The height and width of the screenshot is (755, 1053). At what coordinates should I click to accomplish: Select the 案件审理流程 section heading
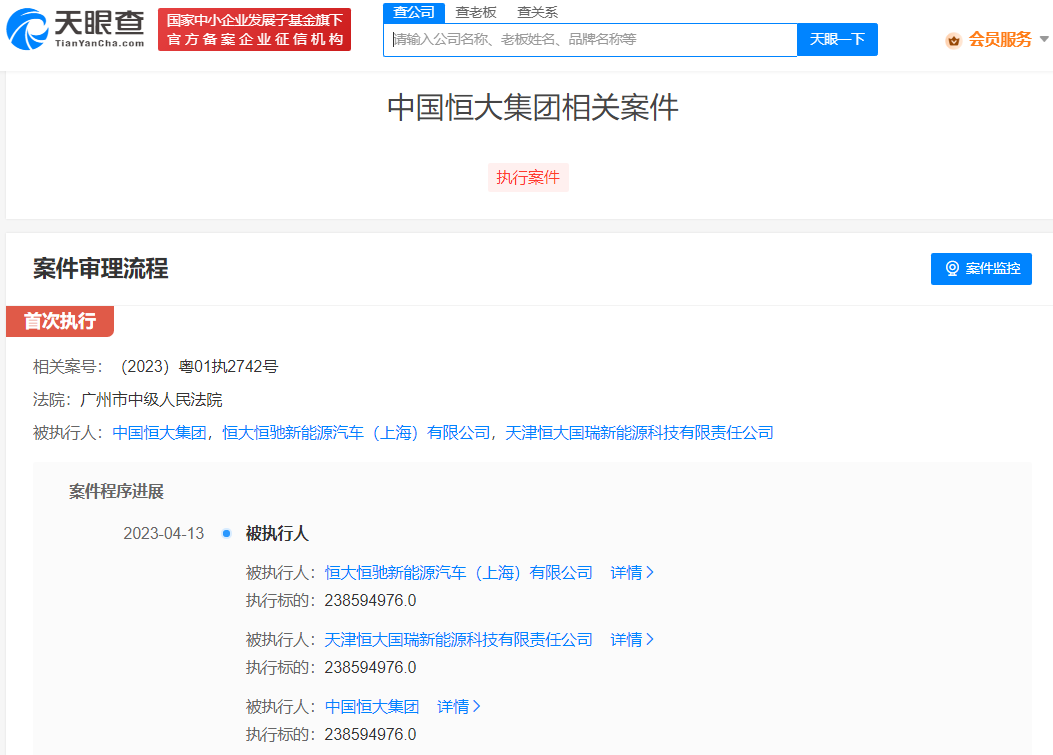point(101,269)
